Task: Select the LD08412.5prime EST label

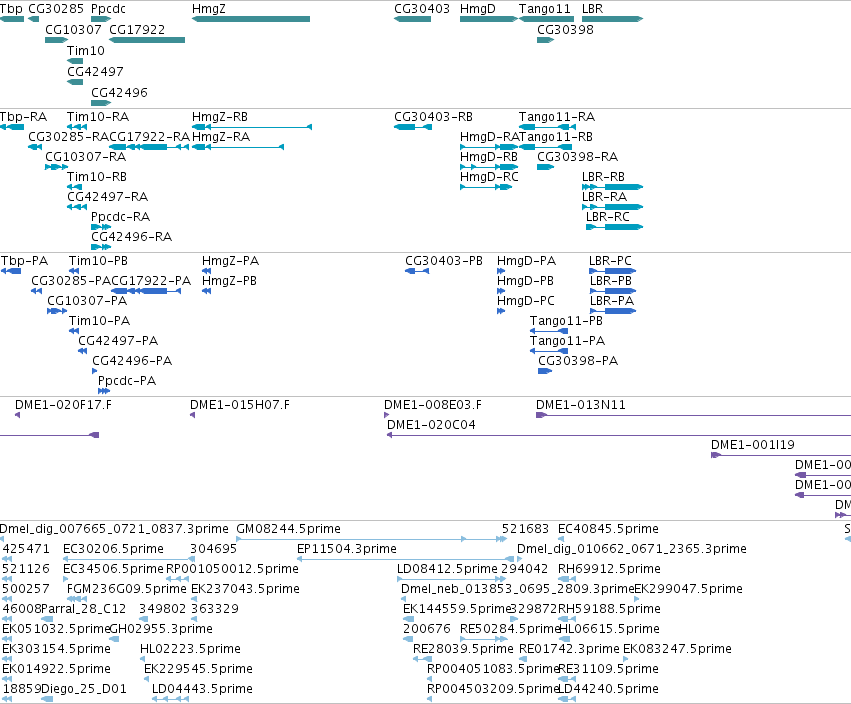Action: (x=447, y=569)
